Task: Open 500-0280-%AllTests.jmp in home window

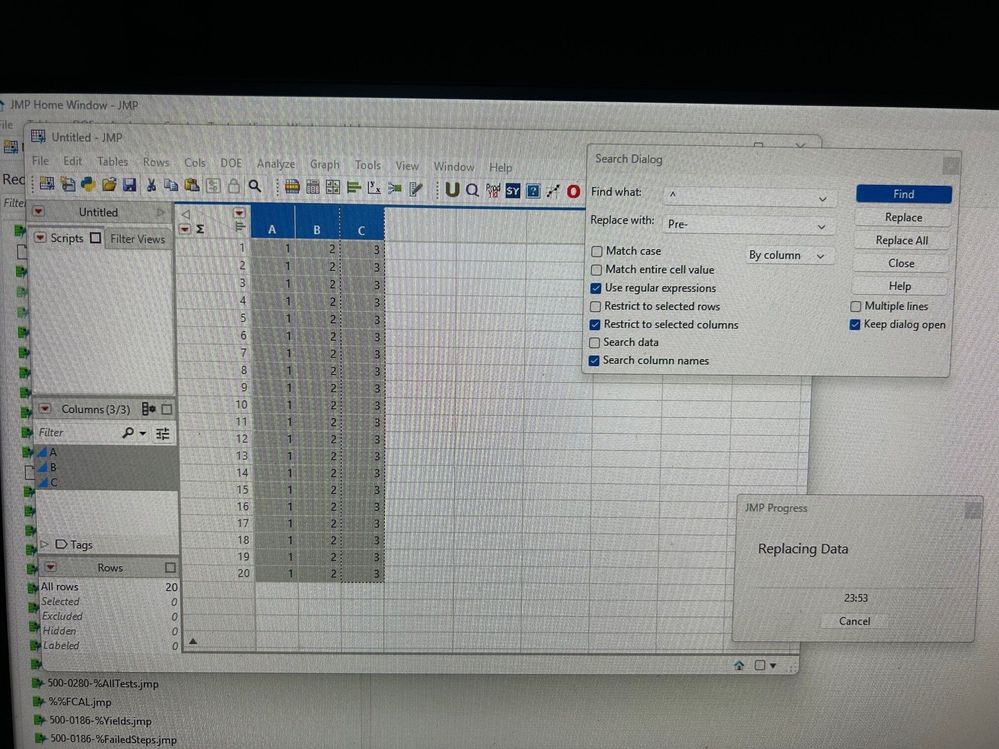Action: click(103, 683)
